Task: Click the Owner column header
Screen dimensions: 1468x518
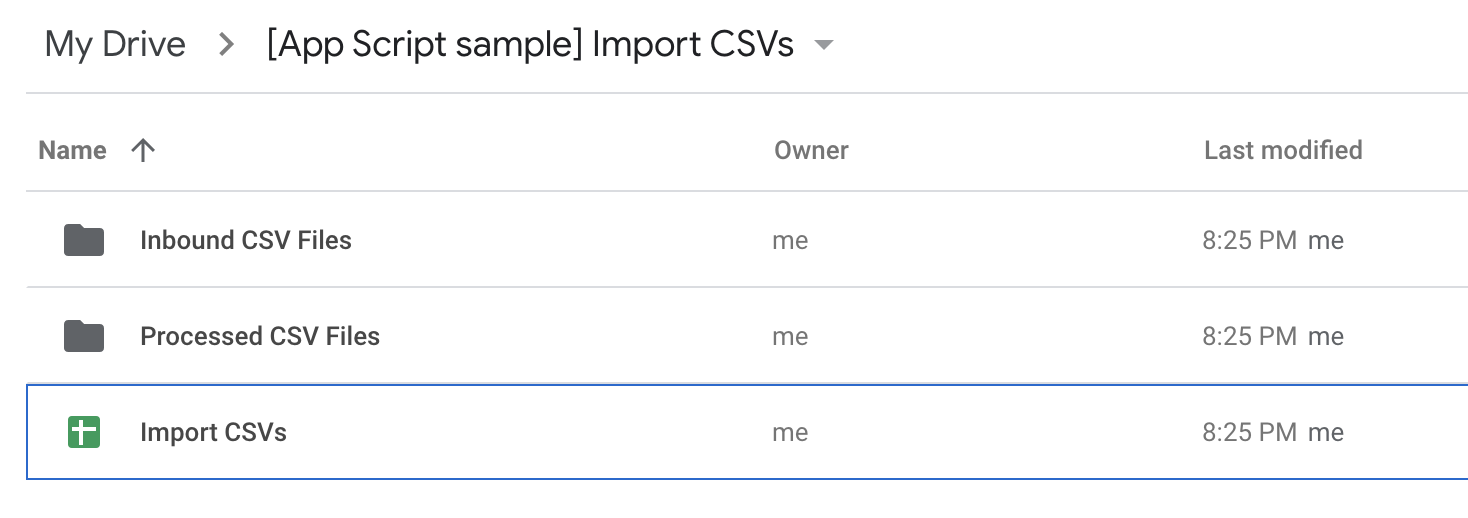Action: pyautogui.click(x=811, y=151)
